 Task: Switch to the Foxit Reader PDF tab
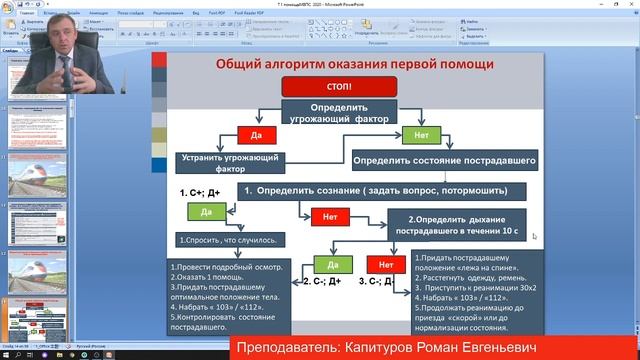coord(249,13)
